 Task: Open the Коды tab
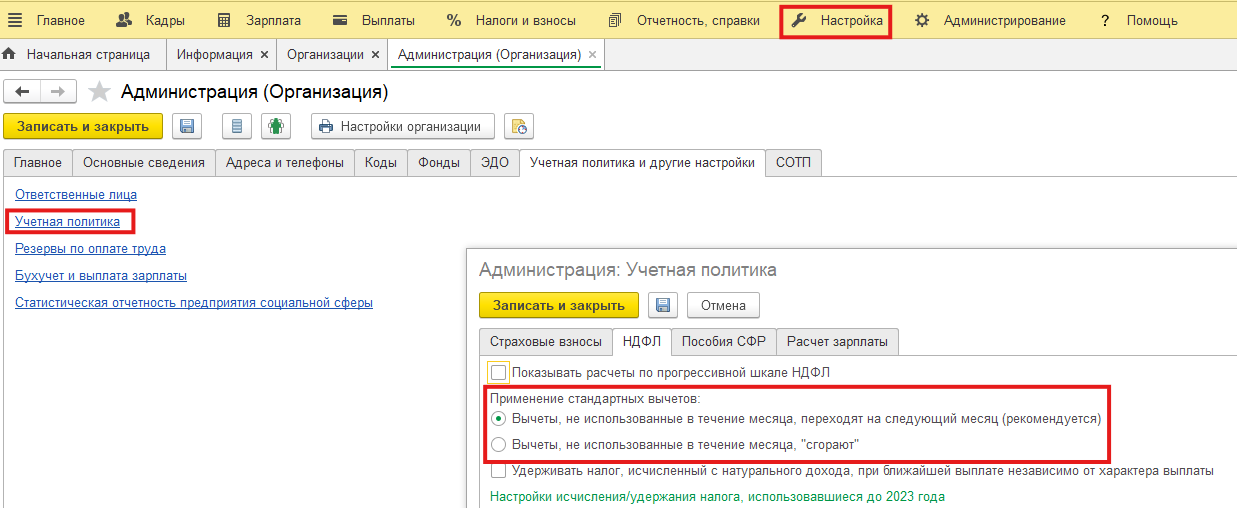381,163
